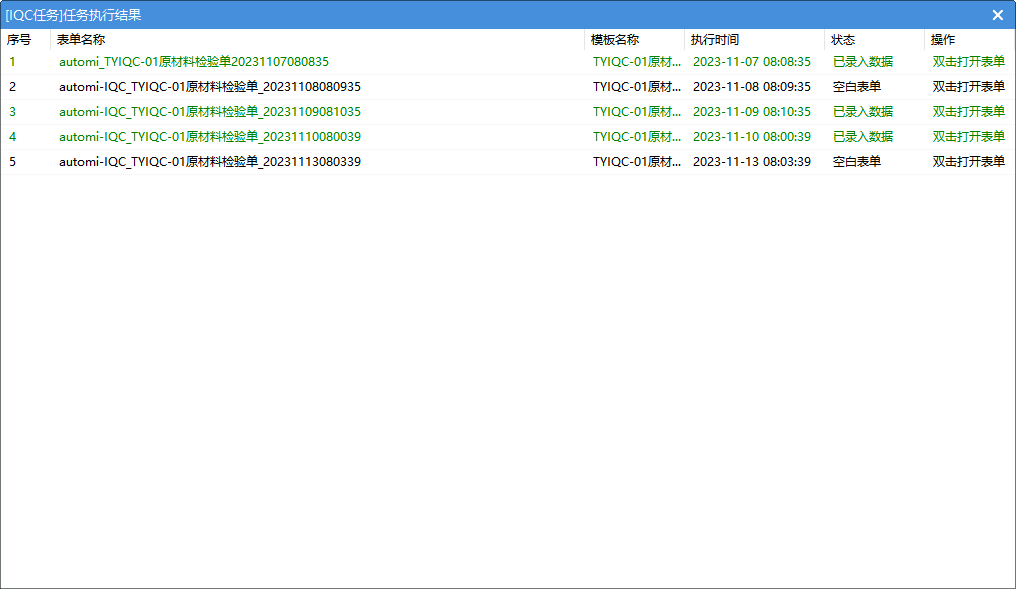The width and height of the screenshot is (1016, 589).
Task: Click 双击打开表单 in row 3
Action: pyautogui.click(x=968, y=112)
